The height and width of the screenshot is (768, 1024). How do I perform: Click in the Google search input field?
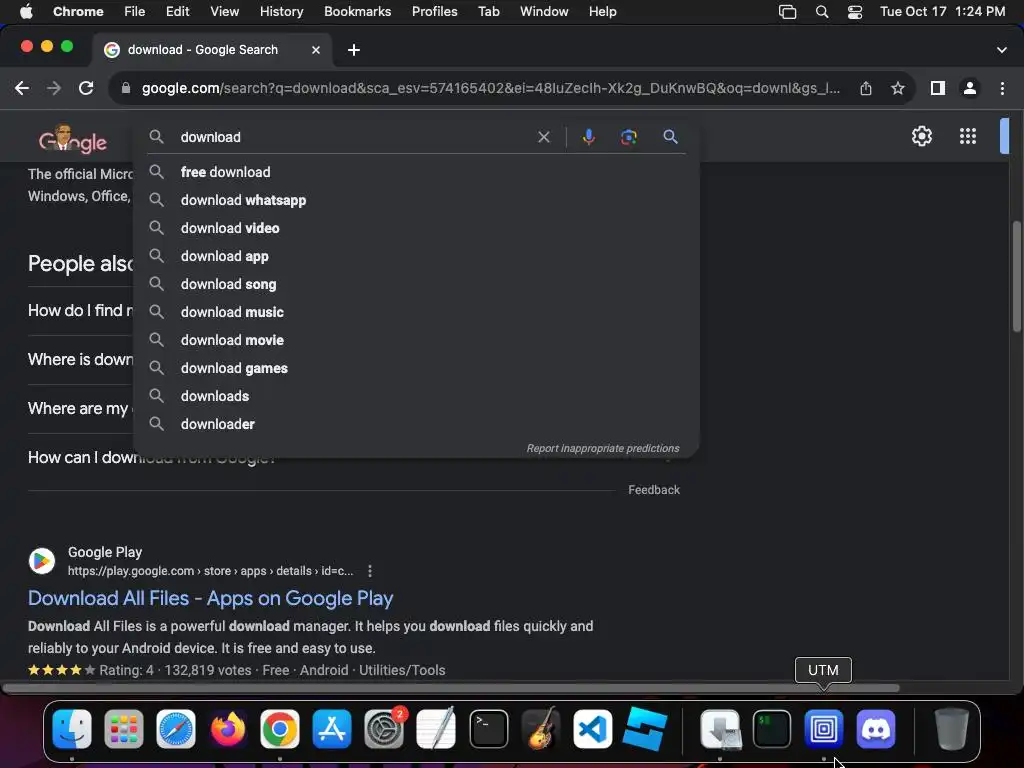pyautogui.click(x=353, y=137)
